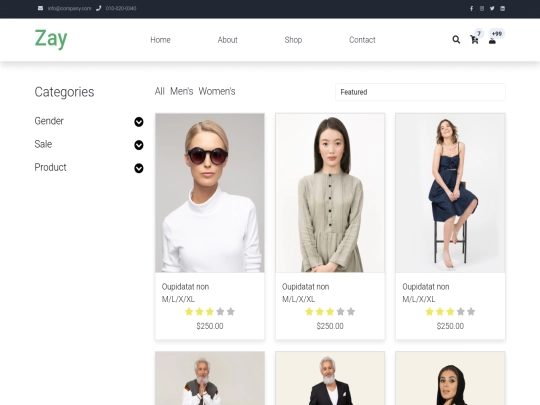Open the navy dress on stool image

coord(450,193)
